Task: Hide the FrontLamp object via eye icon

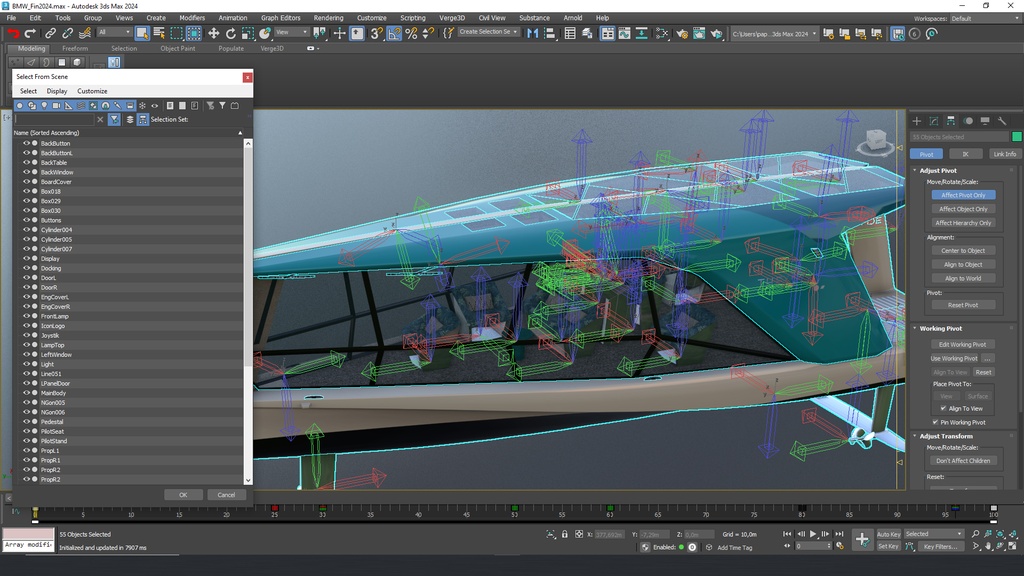Action: coord(27,316)
